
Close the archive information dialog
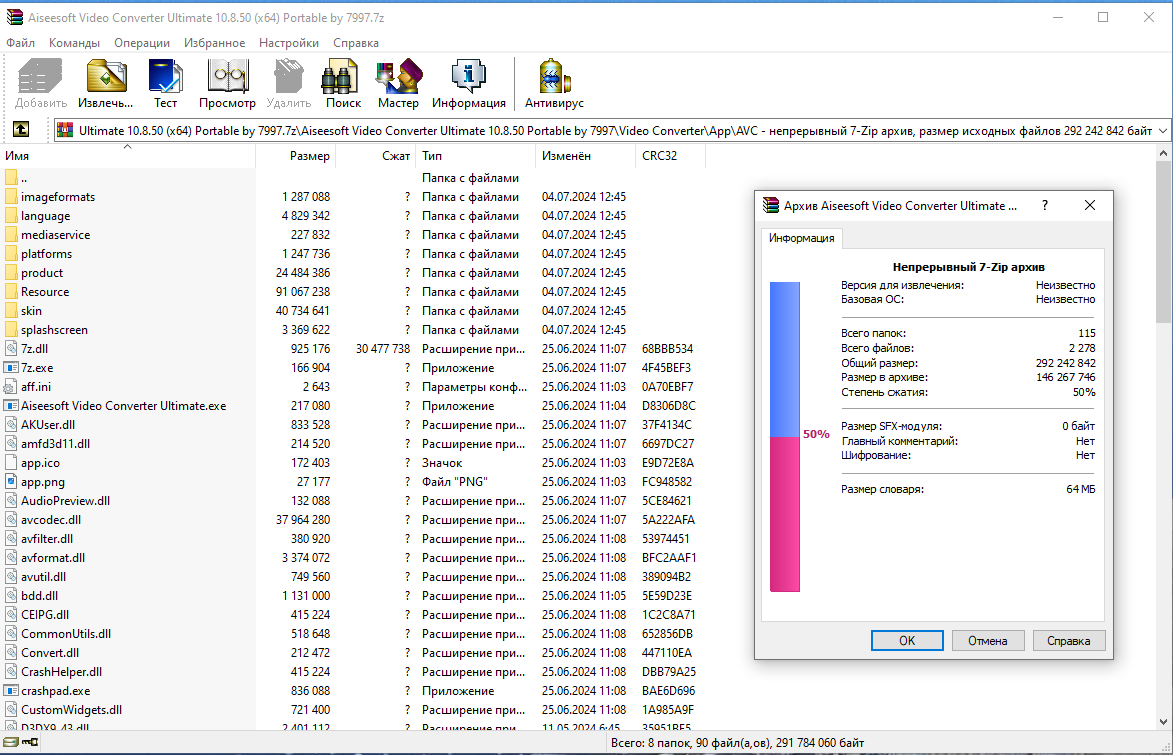click(1090, 205)
